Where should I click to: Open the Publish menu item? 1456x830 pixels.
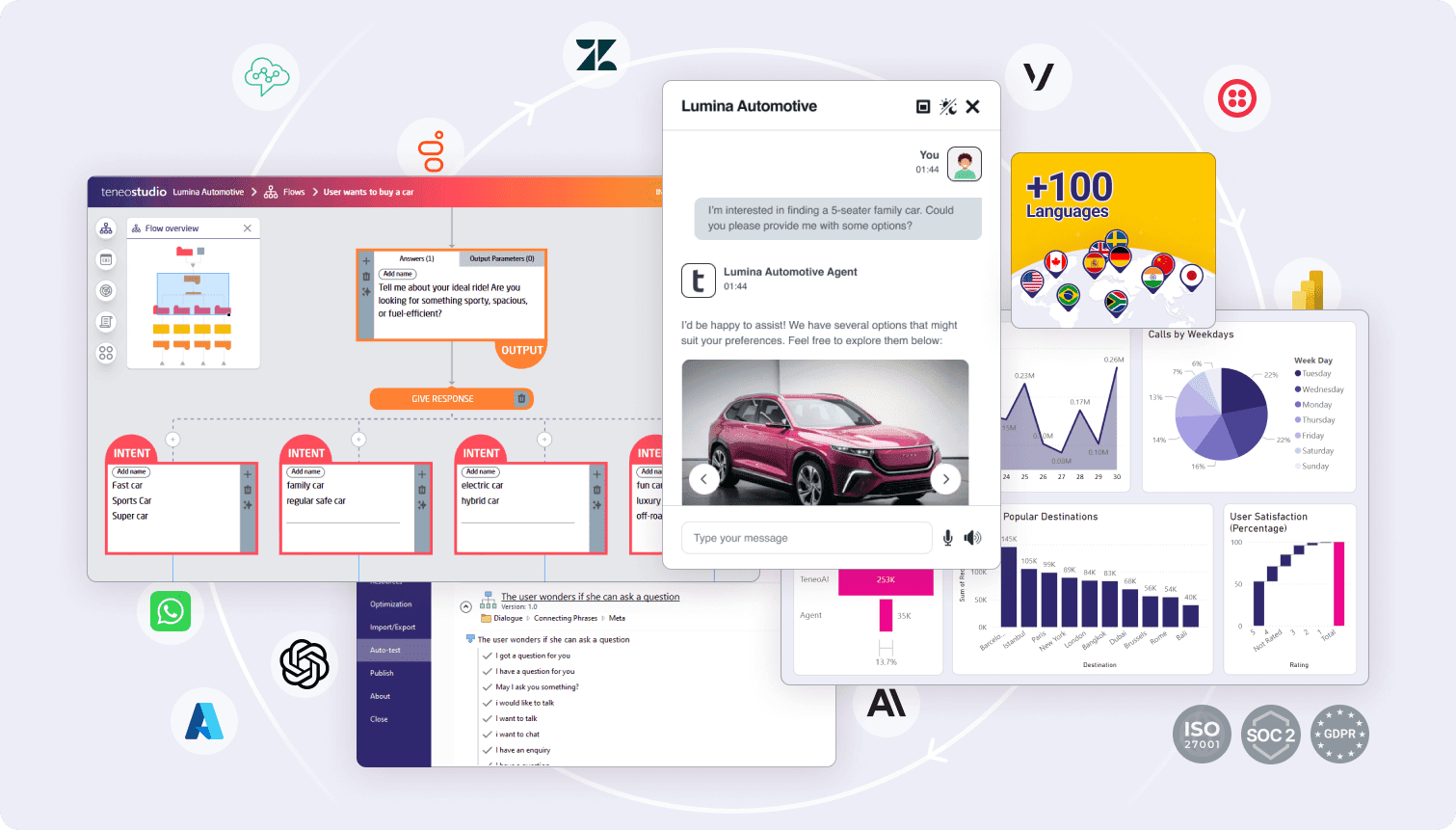click(x=382, y=673)
